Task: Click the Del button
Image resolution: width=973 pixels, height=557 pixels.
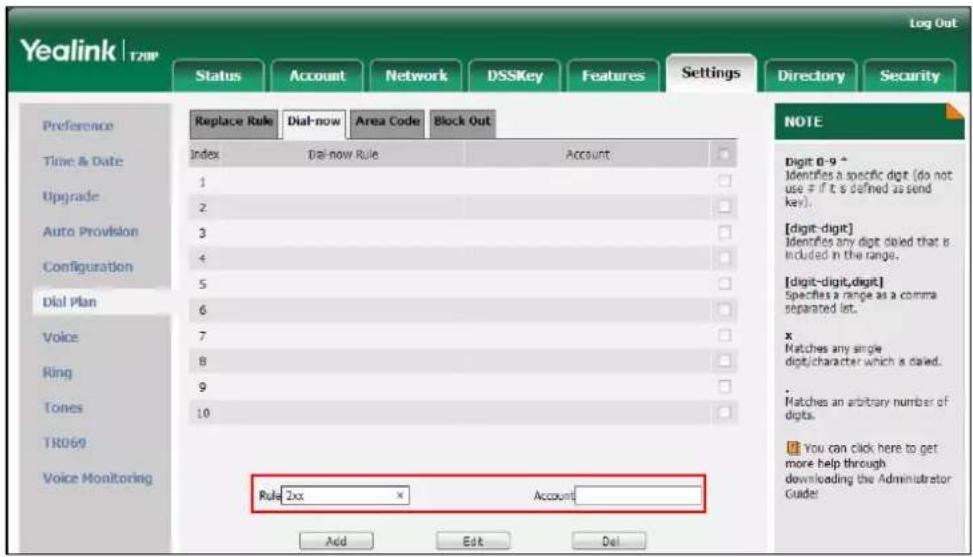Action: pyautogui.click(x=609, y=541)
